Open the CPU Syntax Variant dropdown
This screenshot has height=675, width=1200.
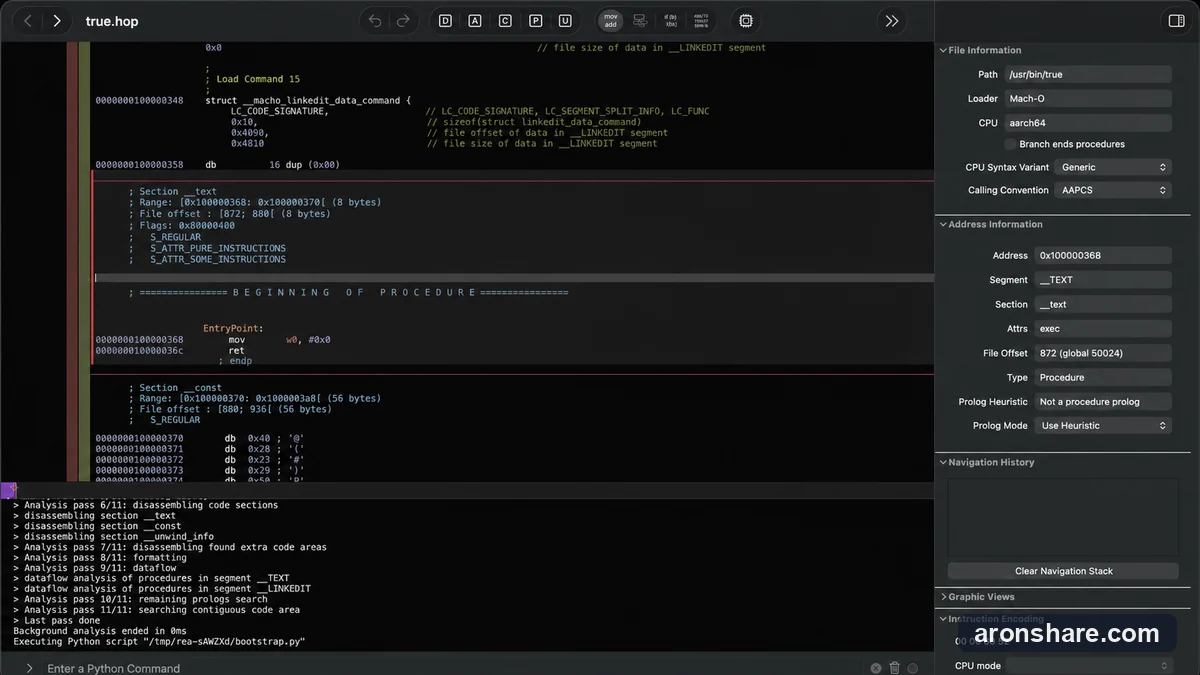pos(1114,167)
